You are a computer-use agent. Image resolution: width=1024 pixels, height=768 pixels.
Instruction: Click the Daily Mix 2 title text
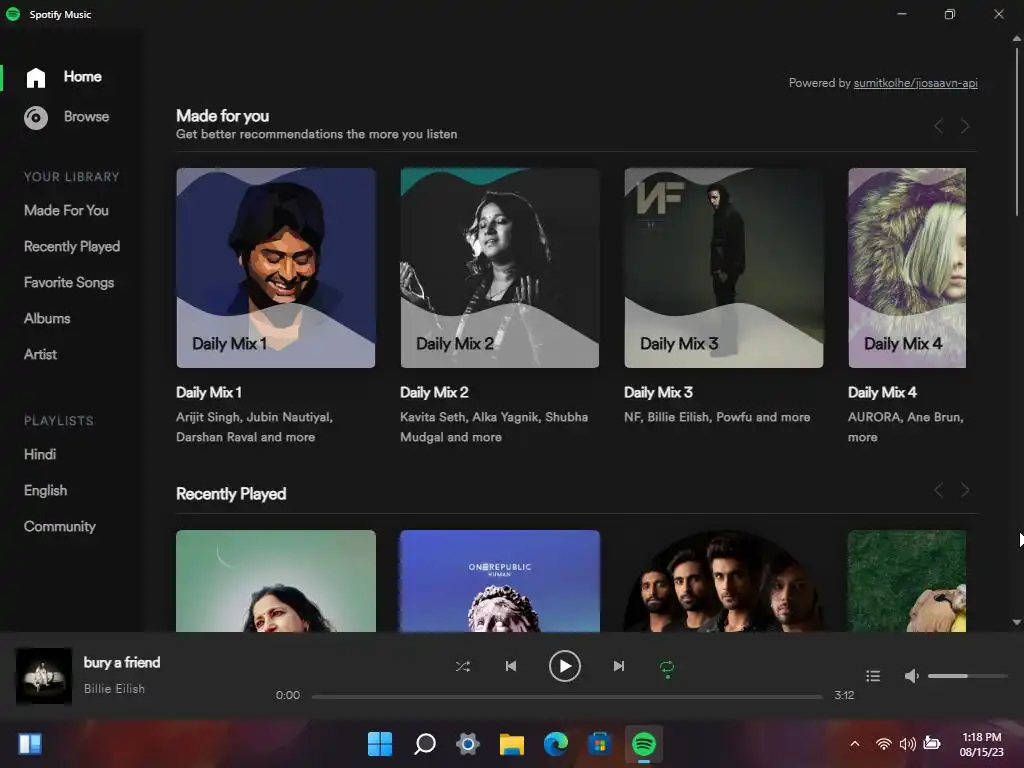(x=434, y=392)
